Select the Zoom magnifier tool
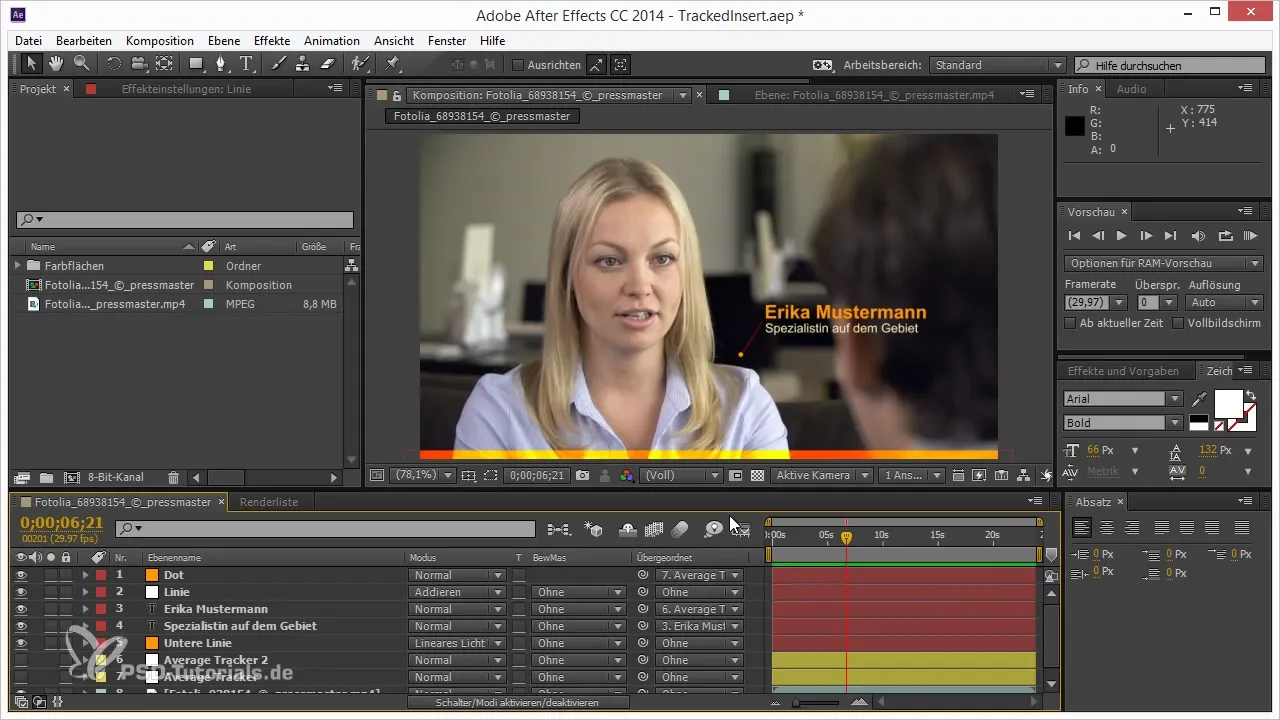This screenshot has width=1280, height=720. pos(81,64)
